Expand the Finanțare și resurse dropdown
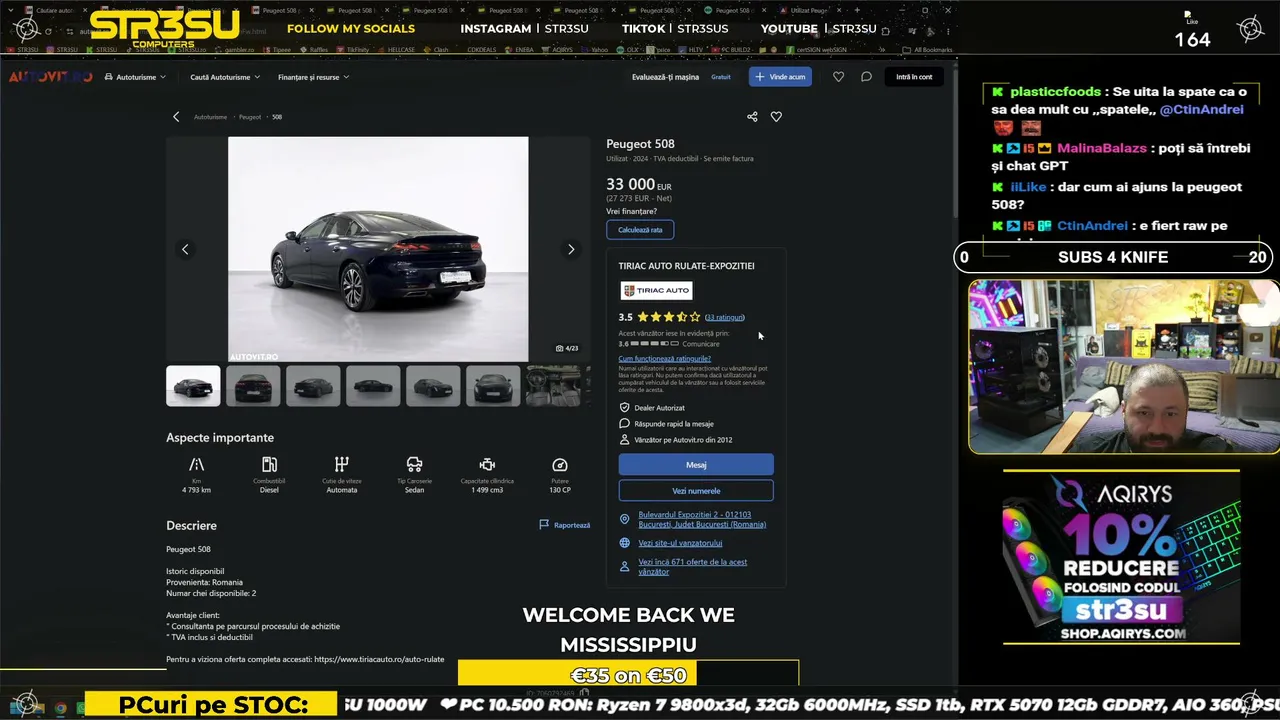This screenshot has width=1280, height=720. click(314, 77)
